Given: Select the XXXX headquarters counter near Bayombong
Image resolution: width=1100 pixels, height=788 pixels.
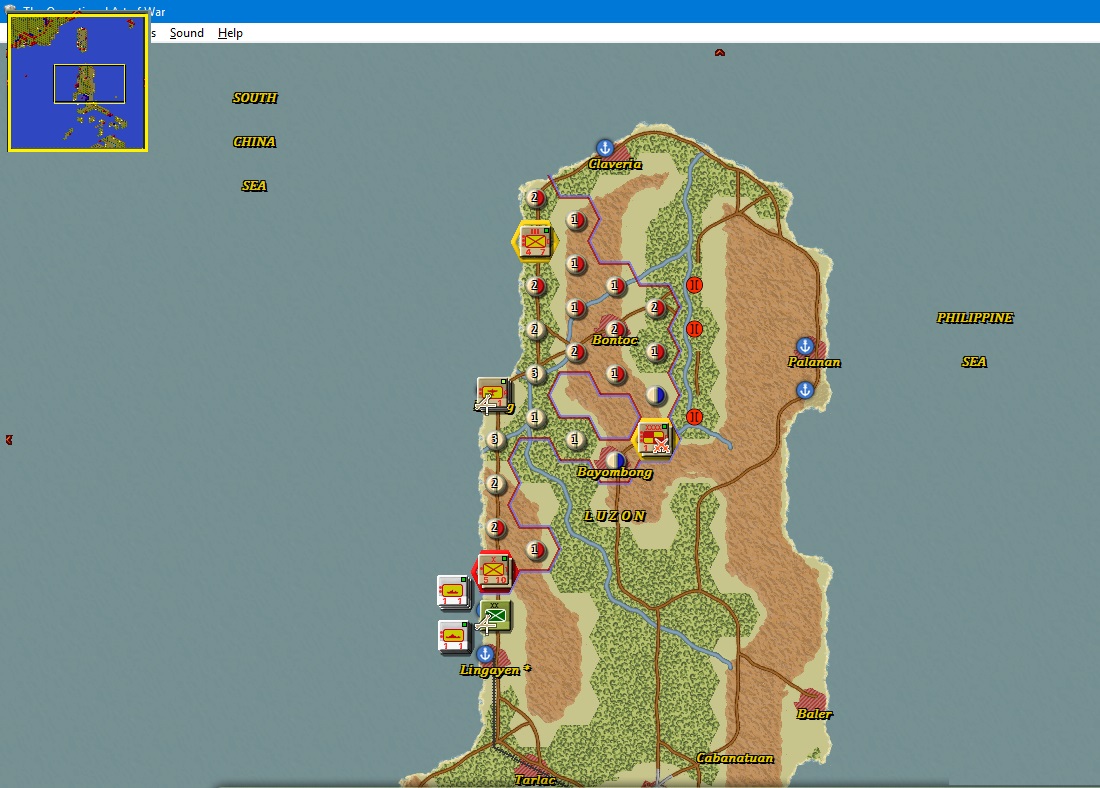Looking at the screenshot, I should click(654, 438).
